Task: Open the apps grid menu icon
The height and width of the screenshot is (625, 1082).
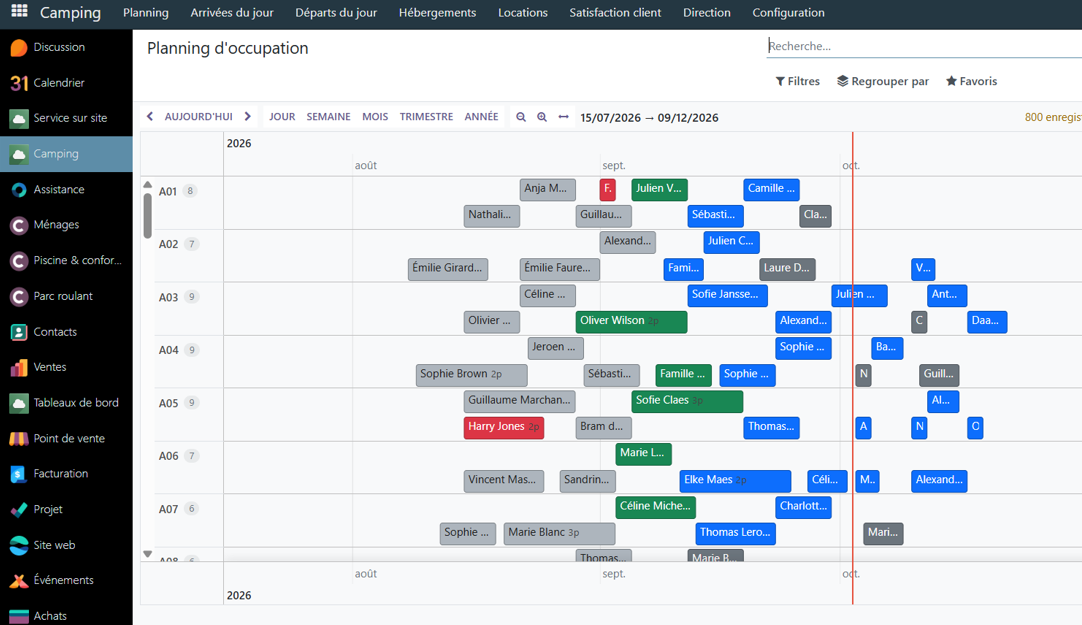Action: click(19, 11)
